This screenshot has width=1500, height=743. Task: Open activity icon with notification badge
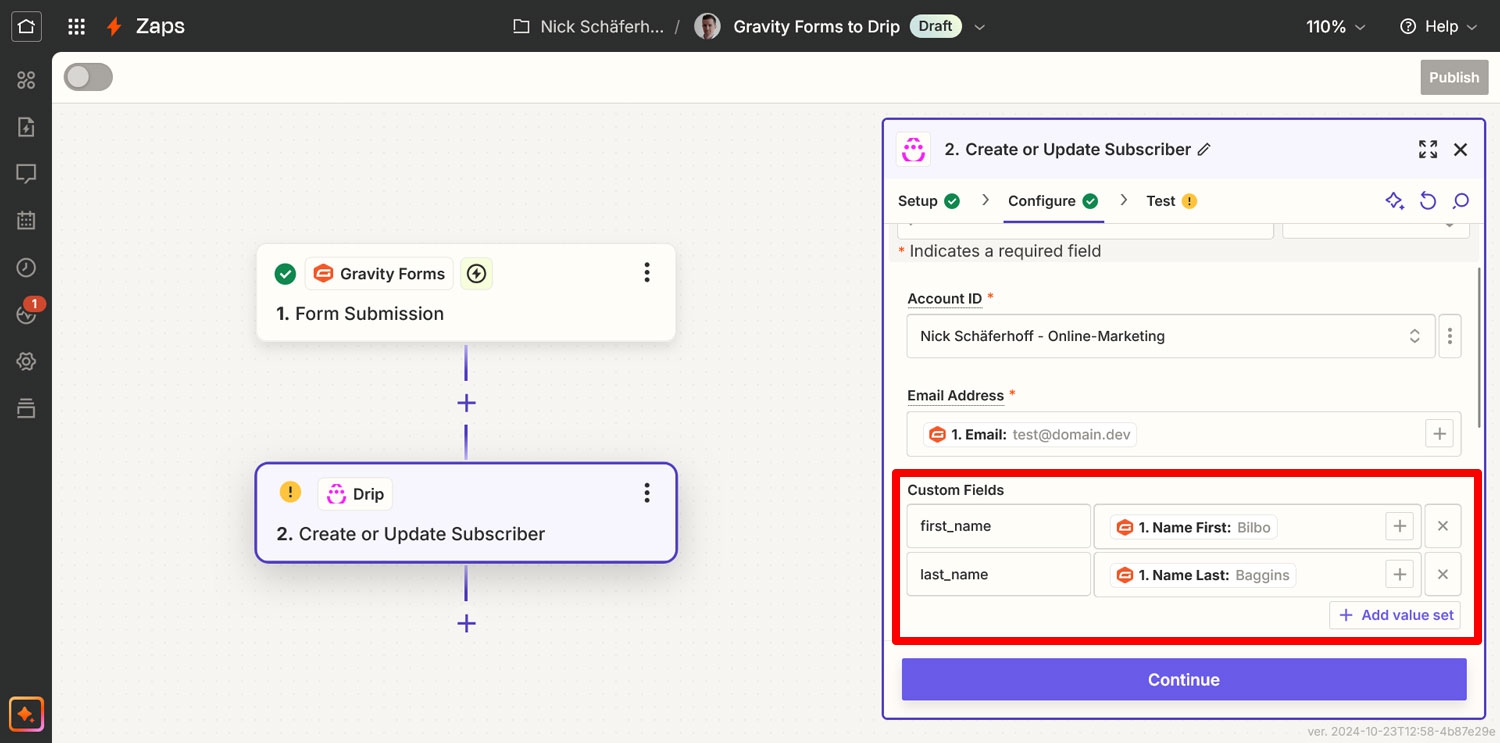pos(26,314)
